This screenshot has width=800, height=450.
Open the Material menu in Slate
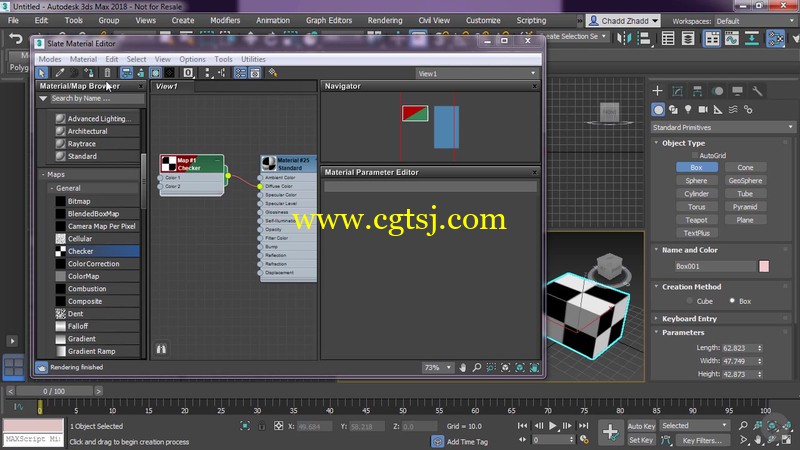coord(83,59)
